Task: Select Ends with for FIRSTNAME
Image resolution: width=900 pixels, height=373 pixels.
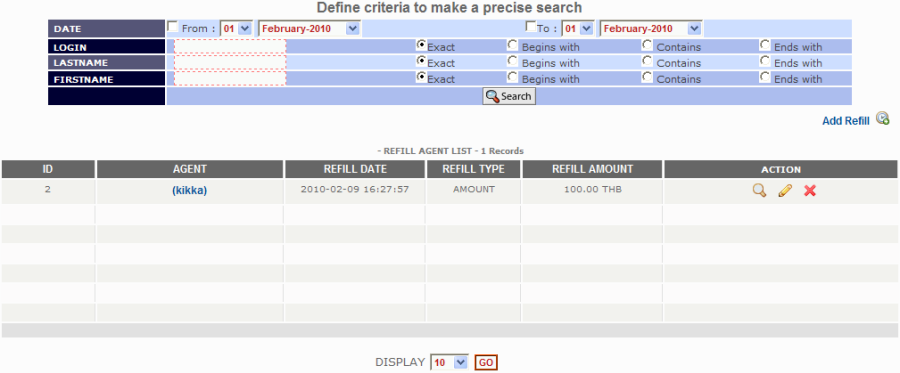Action: coord(765,76)
